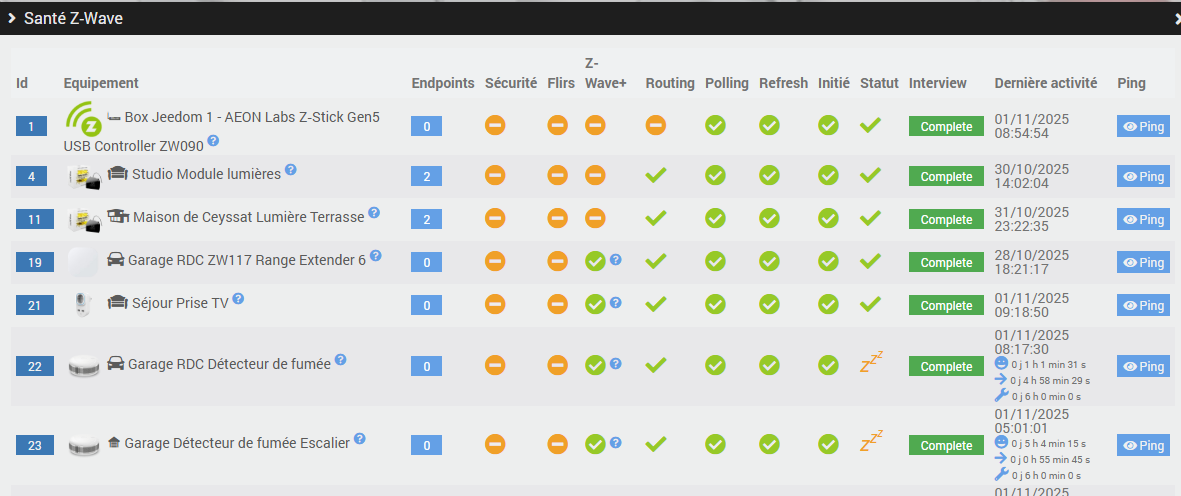Sort table by Equipement column header

pos(101,83)
